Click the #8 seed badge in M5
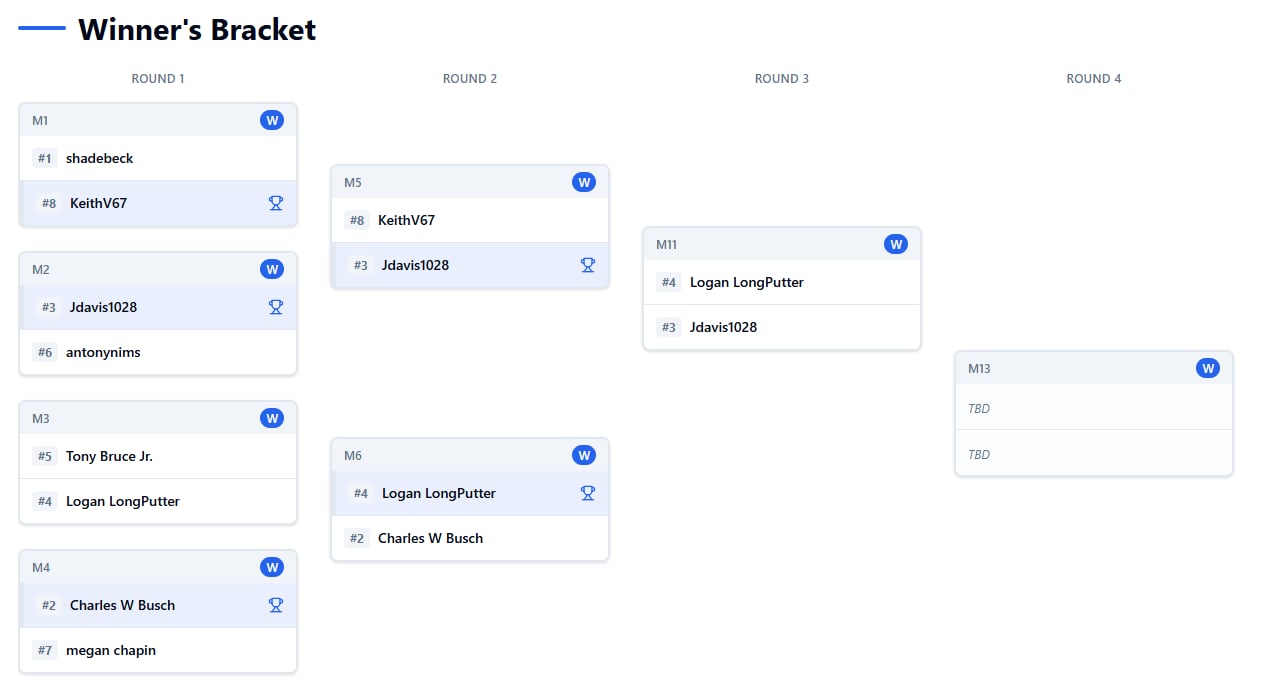The width and height of the screenshot is (1263, 694). click(357, 220)
